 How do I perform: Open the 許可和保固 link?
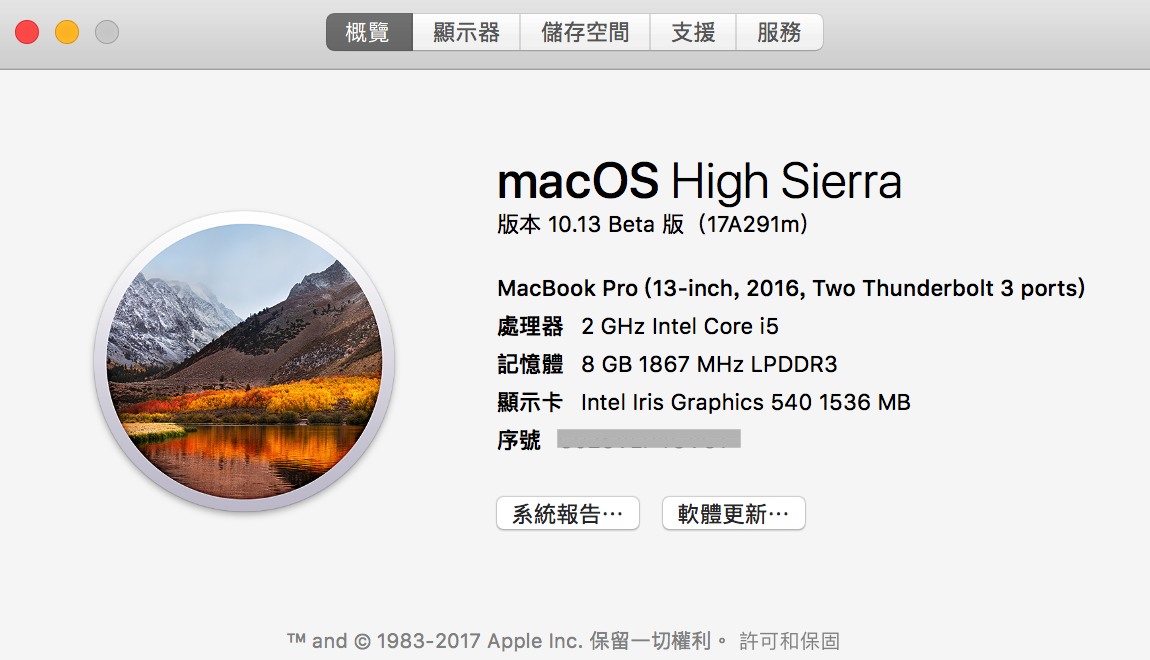click(789, 641)
